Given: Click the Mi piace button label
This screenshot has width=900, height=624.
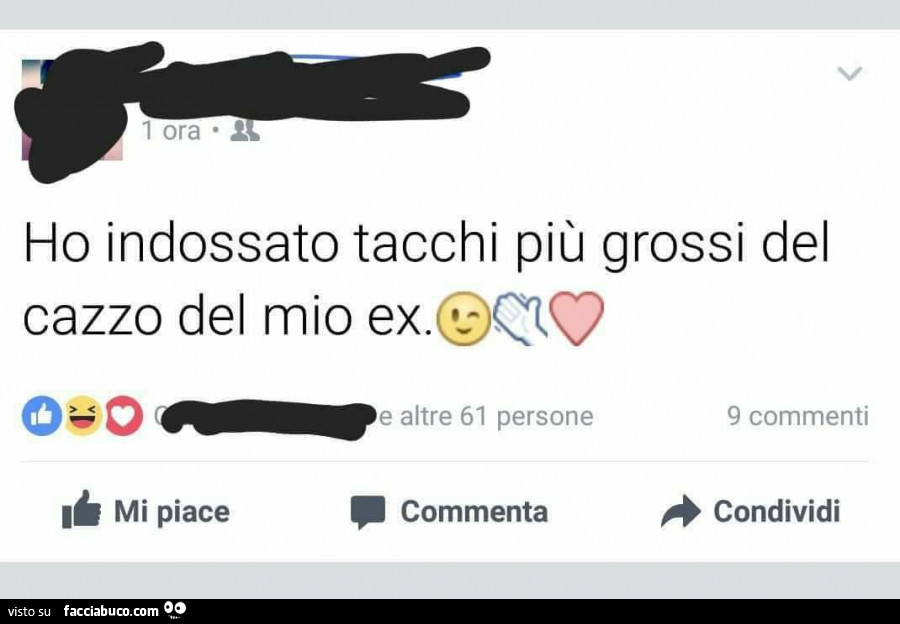Looking at the screenshot, I should [x=172, y=511].
